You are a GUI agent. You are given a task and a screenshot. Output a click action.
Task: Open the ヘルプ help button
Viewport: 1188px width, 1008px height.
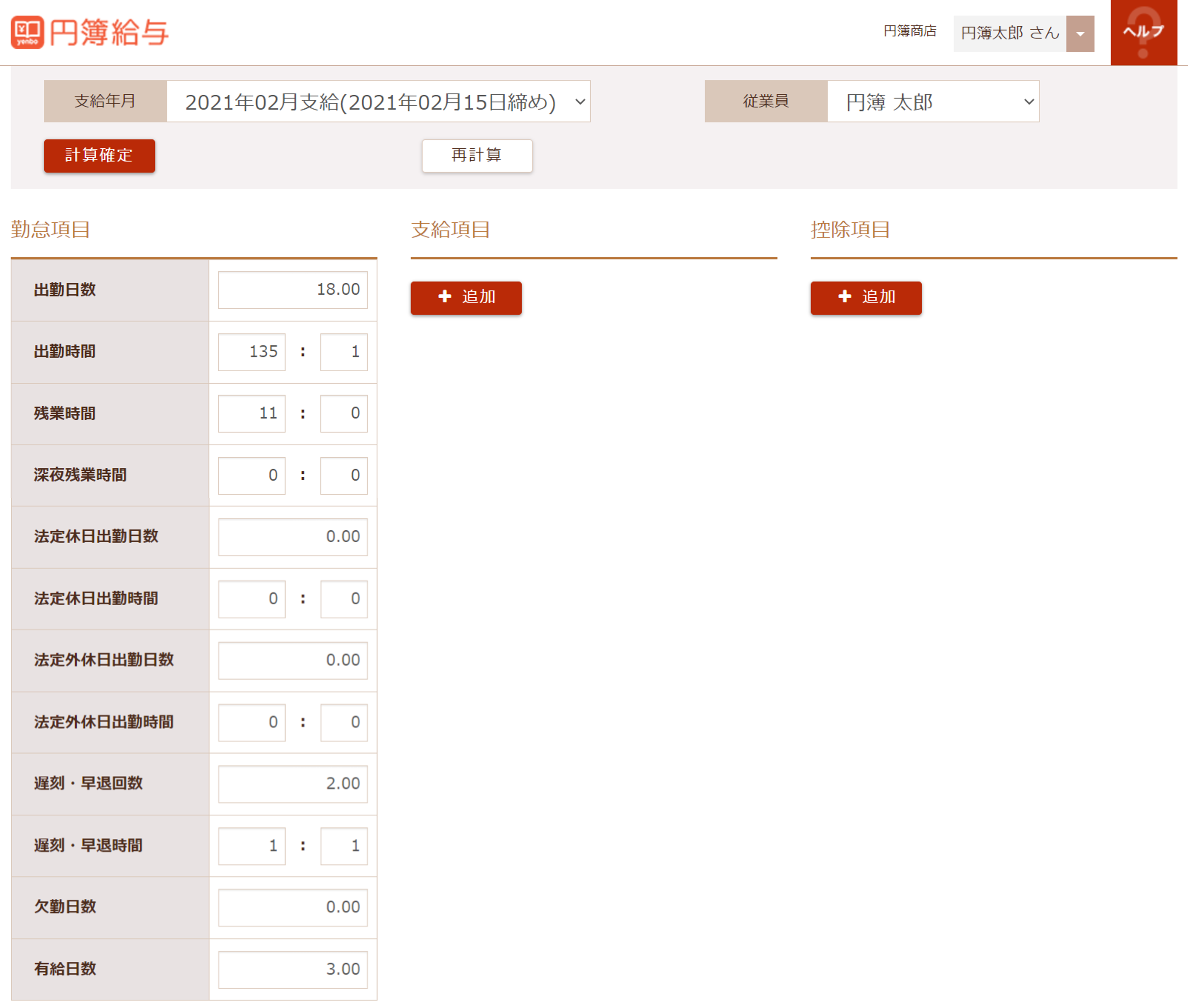pyautogui.click(x=1143, y=32)
